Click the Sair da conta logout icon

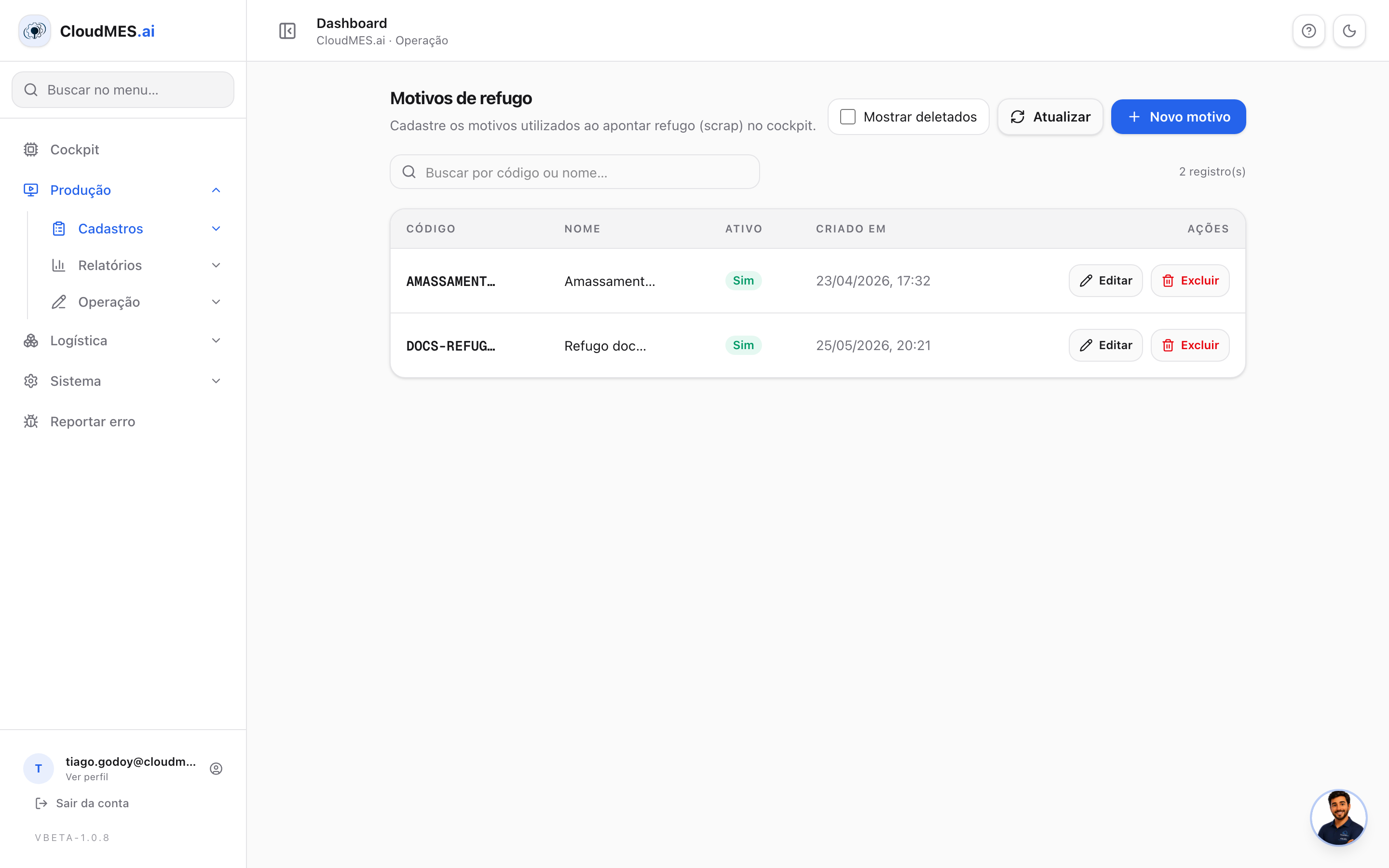[x=41, y=803]
